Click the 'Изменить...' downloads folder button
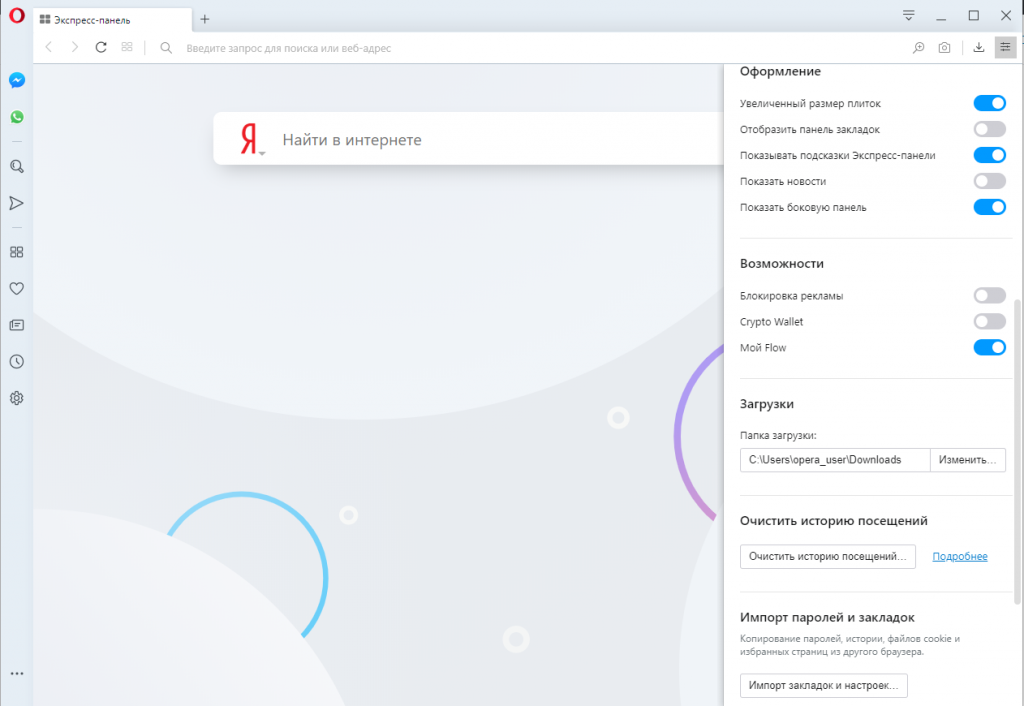Screen dimensions: 1024x706 (966, 460)
